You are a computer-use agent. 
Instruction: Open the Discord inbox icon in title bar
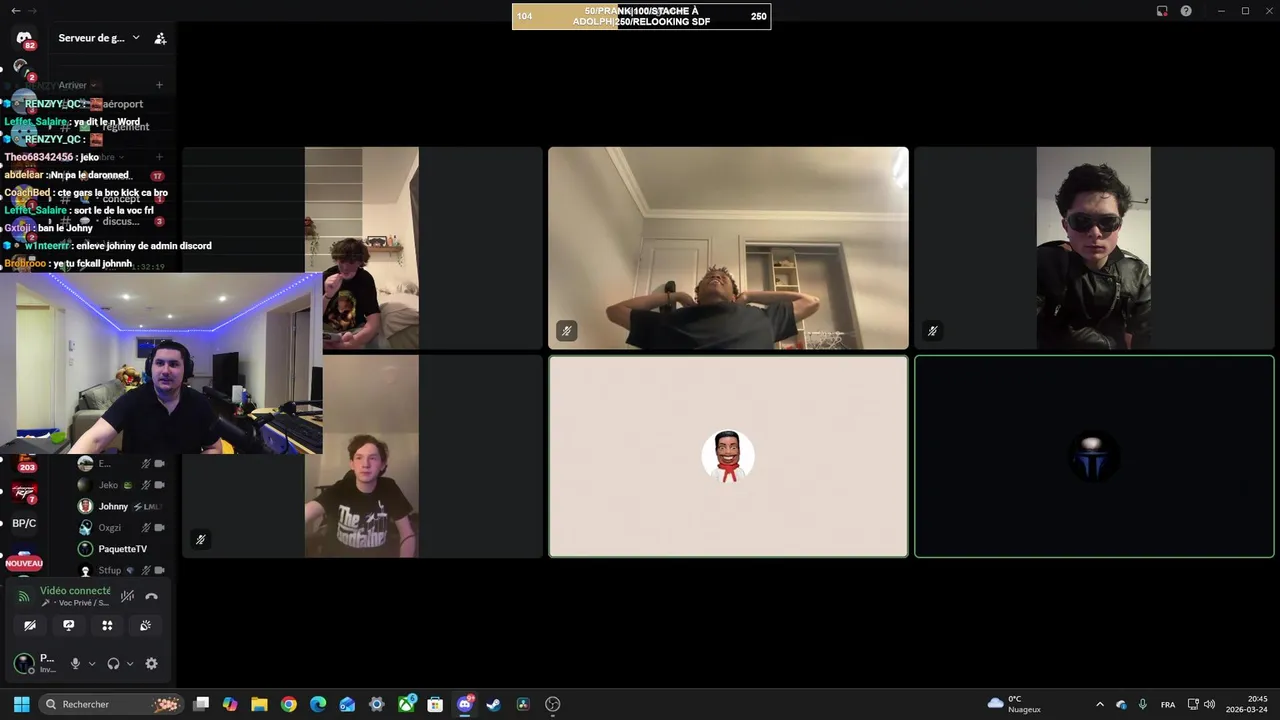1162,10
